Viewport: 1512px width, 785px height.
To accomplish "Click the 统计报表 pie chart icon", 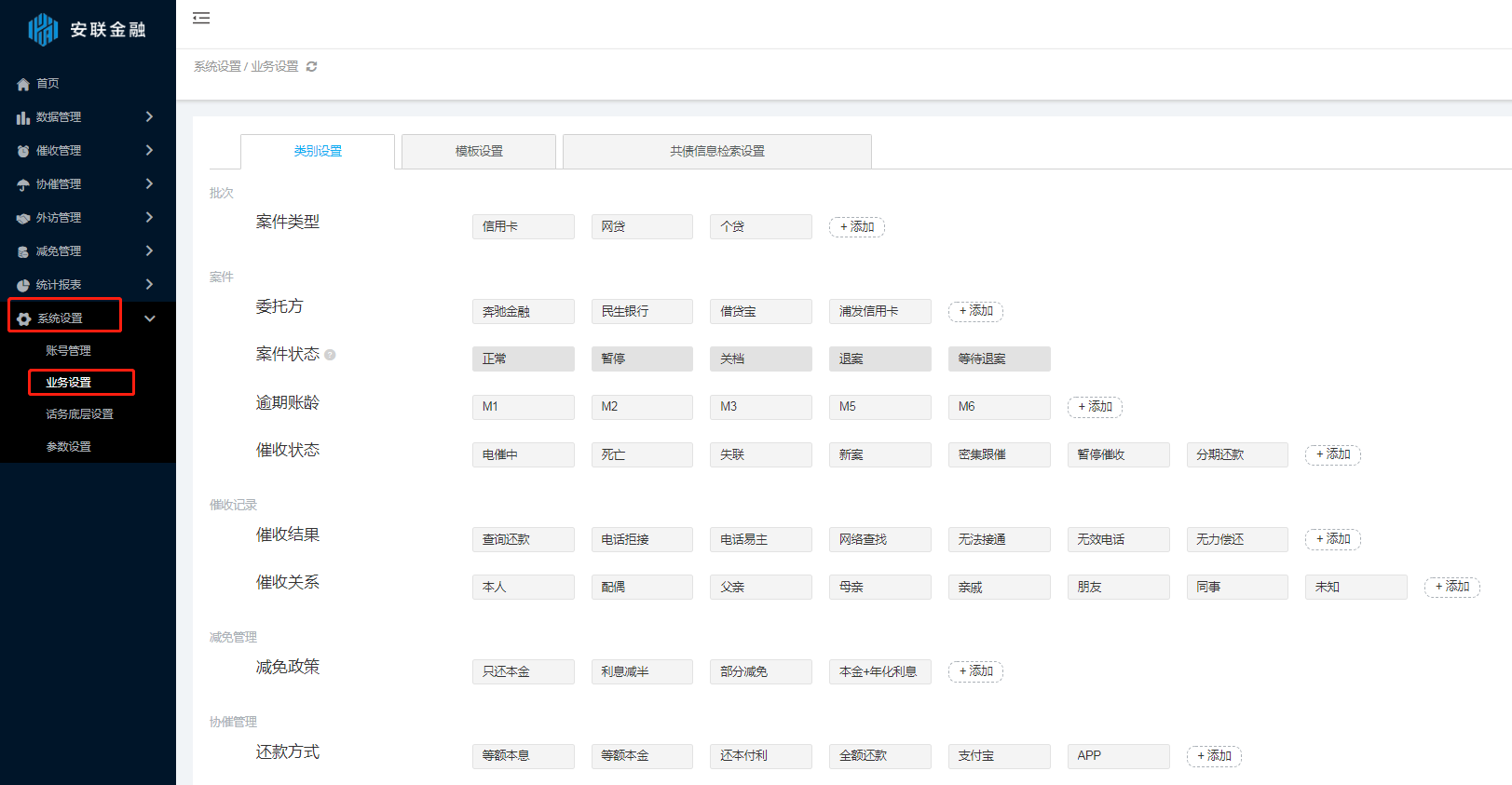I will [x=23, y=285].
